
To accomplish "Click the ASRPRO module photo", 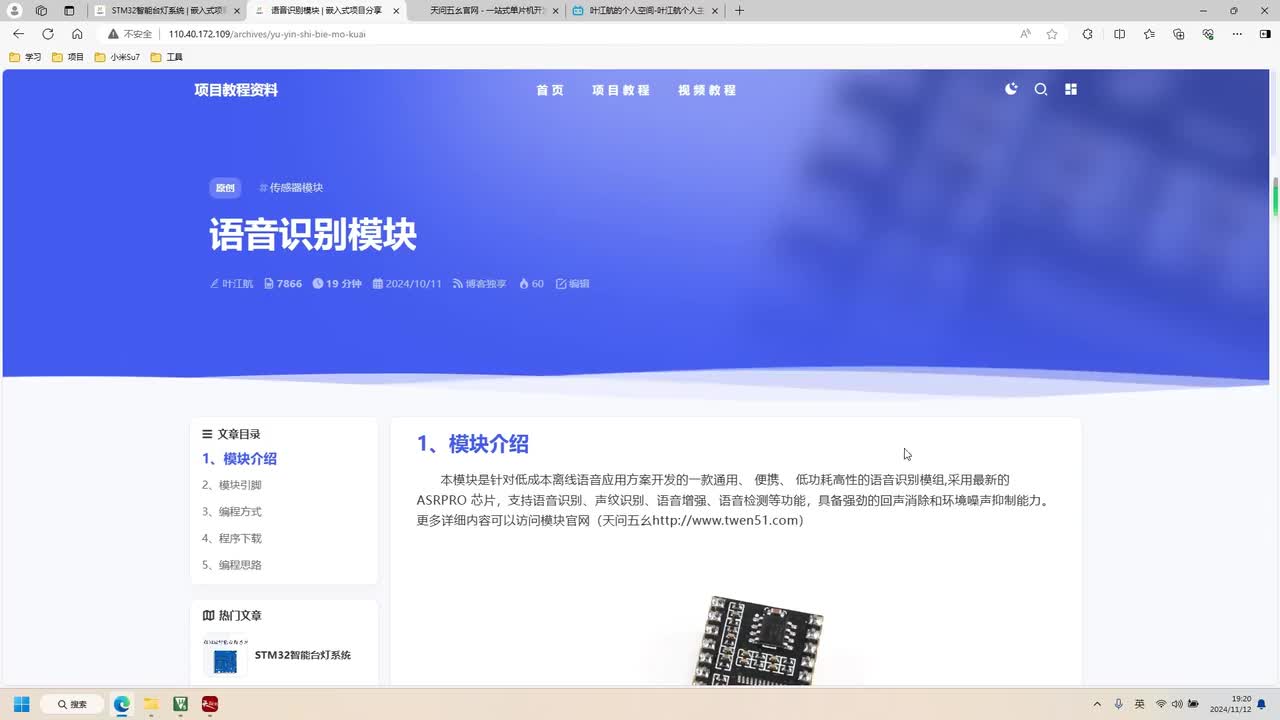I will point(757,640).
